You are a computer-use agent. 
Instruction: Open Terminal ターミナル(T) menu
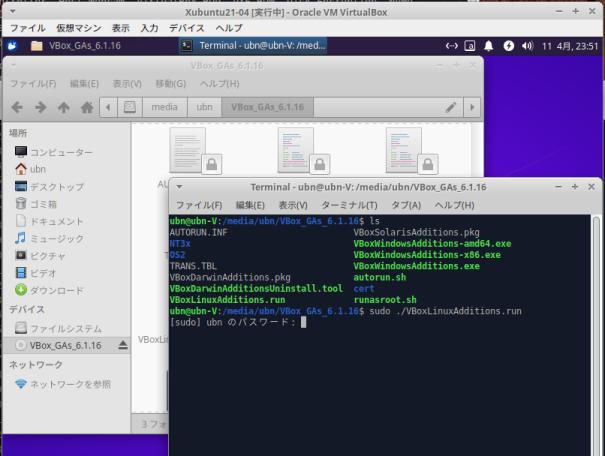(x=350, y=205)
